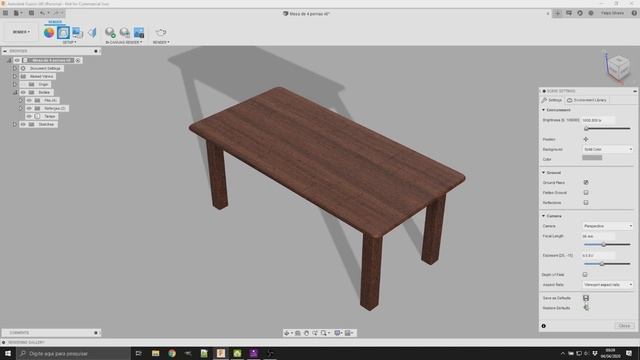
Task: Undo the last action
Action: pos(42,13)
